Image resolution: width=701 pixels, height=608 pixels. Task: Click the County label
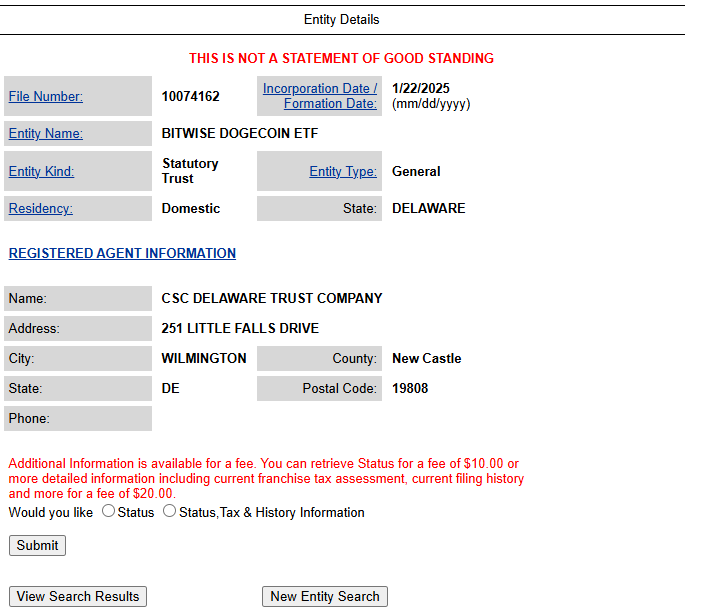tap(355, 358)
